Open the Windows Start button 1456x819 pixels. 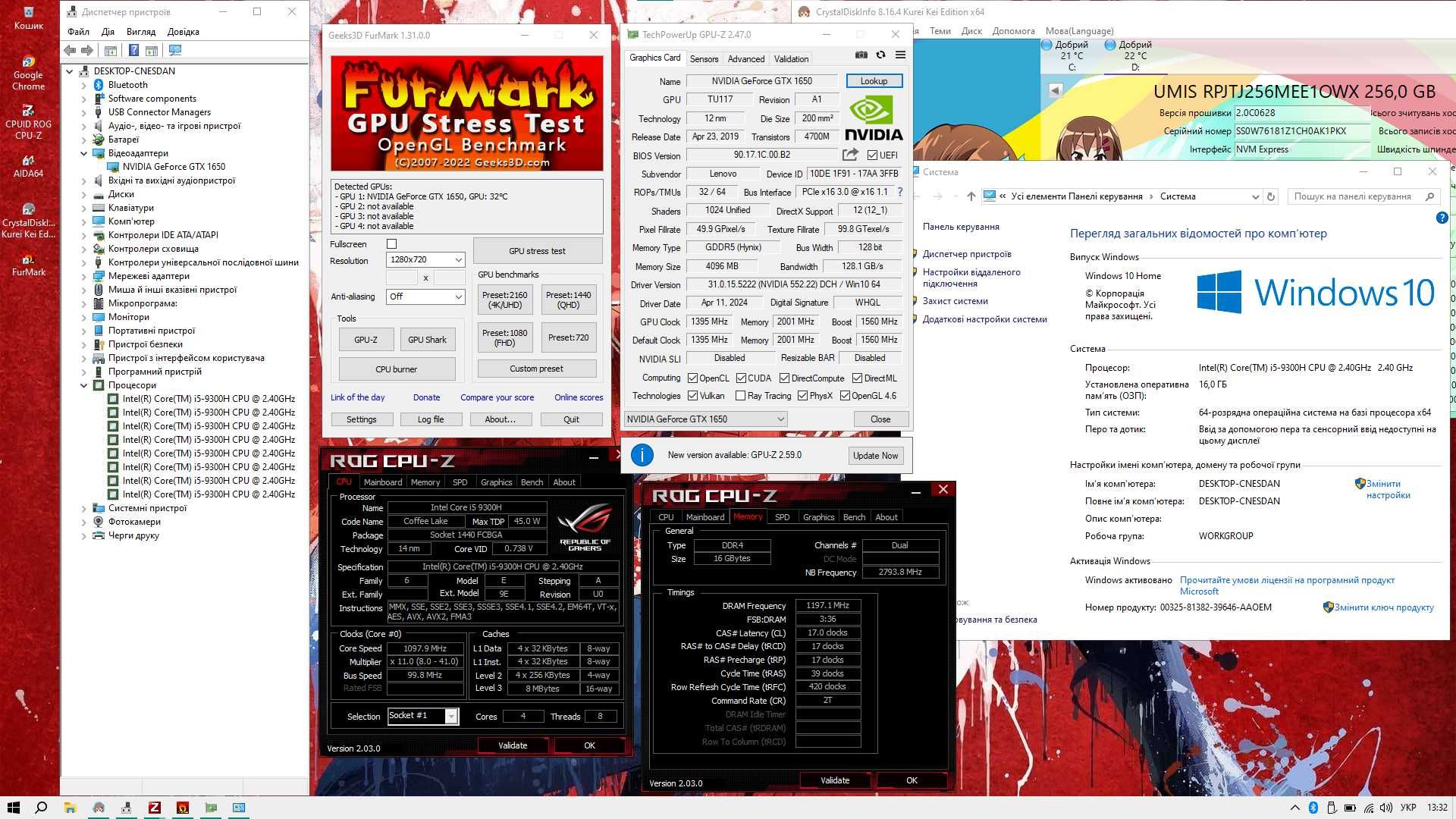tap(13, 808)
